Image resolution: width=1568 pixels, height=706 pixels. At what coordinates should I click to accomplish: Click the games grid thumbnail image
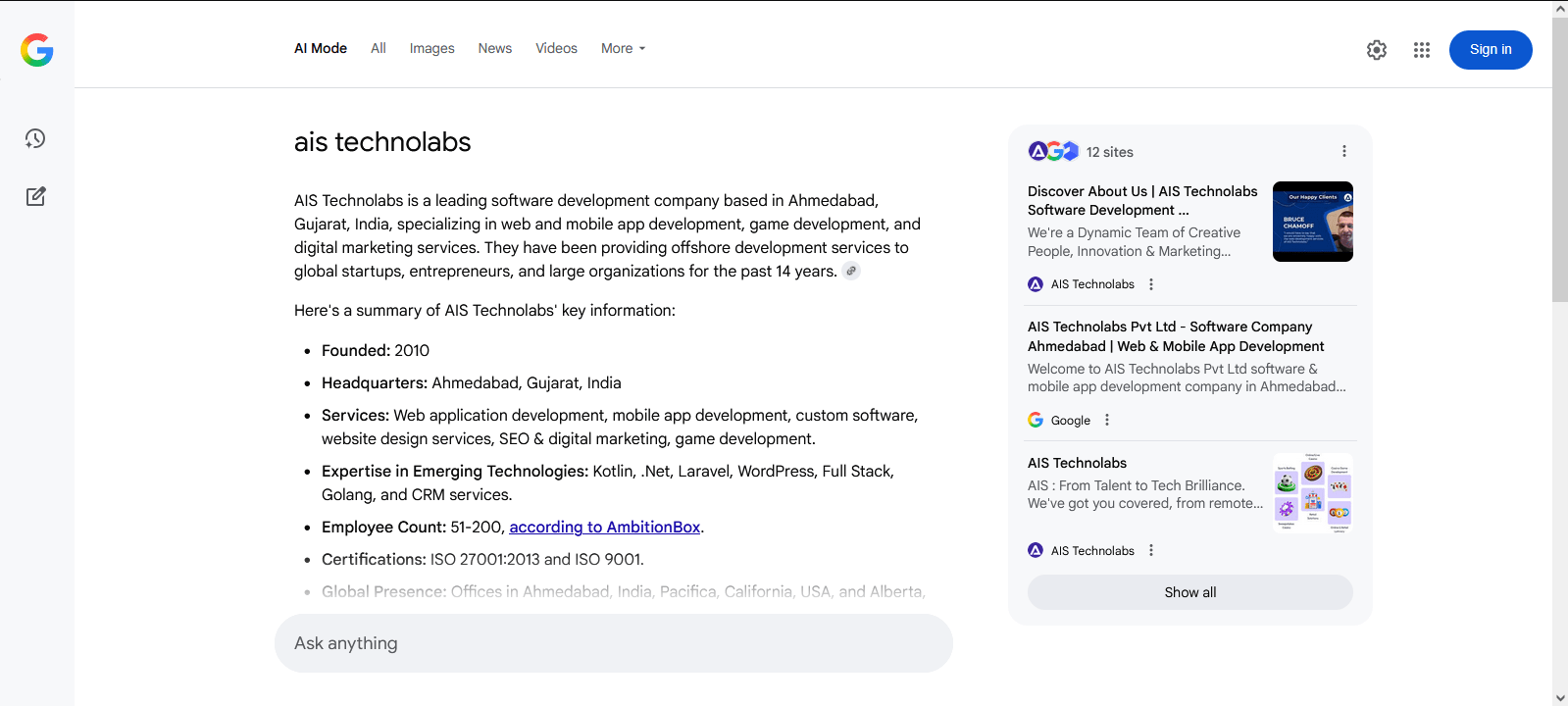[1313, 493]
